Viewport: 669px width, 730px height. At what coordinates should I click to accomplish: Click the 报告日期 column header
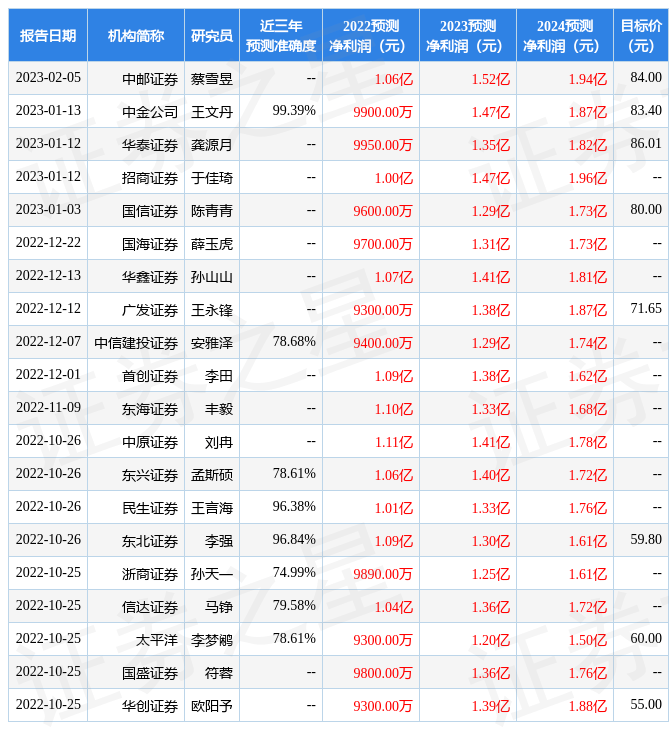[48, 36]
